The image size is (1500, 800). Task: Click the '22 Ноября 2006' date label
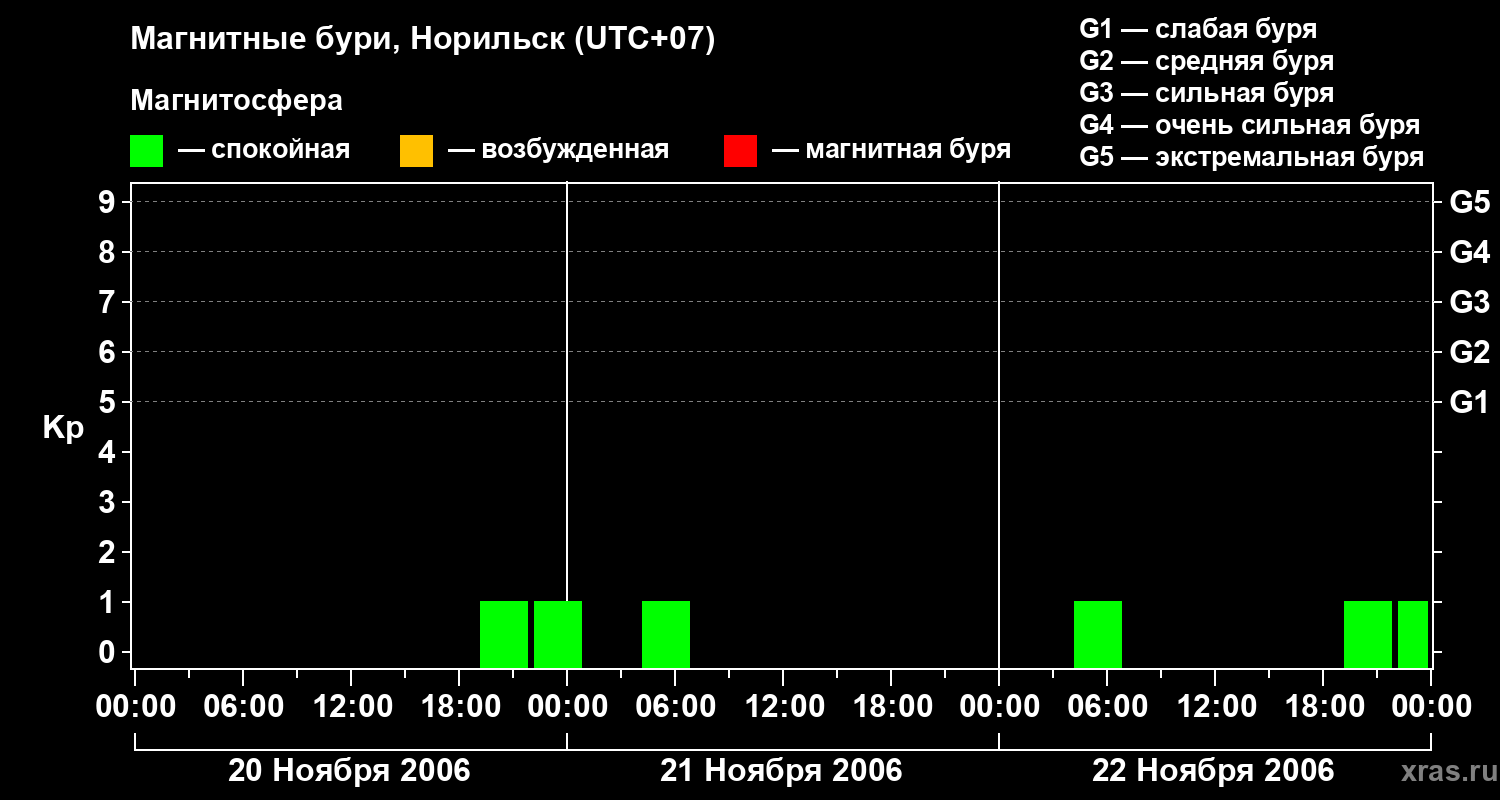click(1213, 771)
